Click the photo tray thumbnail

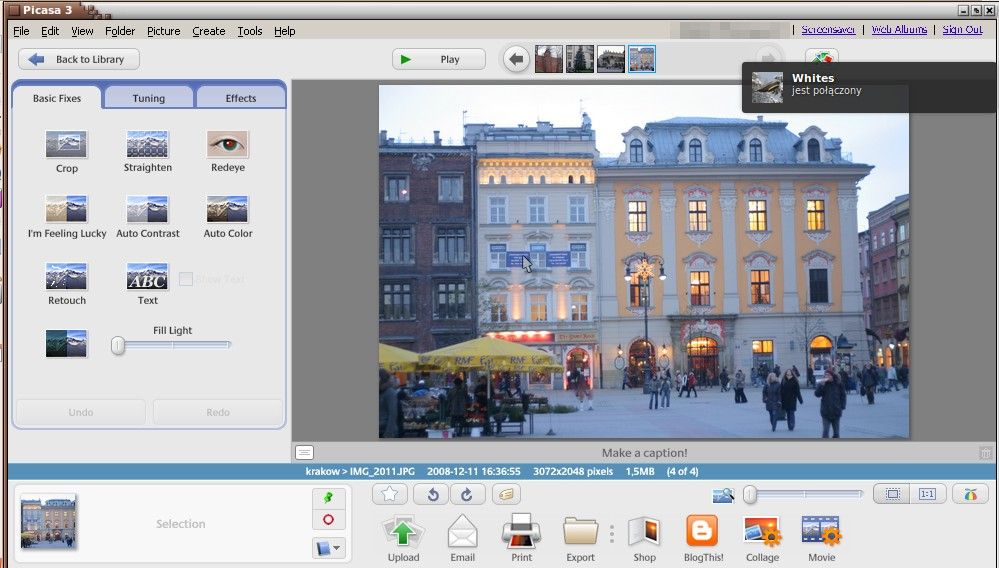[49, 521]
